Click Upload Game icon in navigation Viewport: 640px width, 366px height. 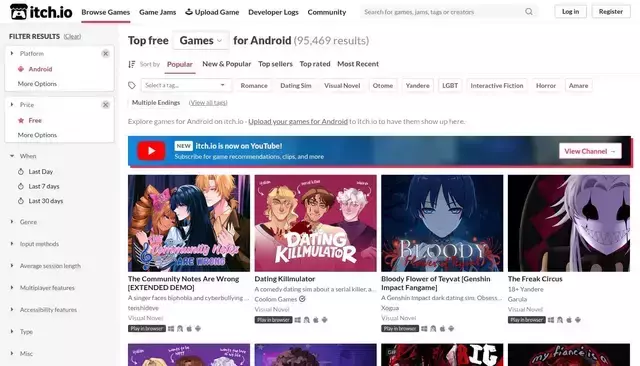[189, 12]
